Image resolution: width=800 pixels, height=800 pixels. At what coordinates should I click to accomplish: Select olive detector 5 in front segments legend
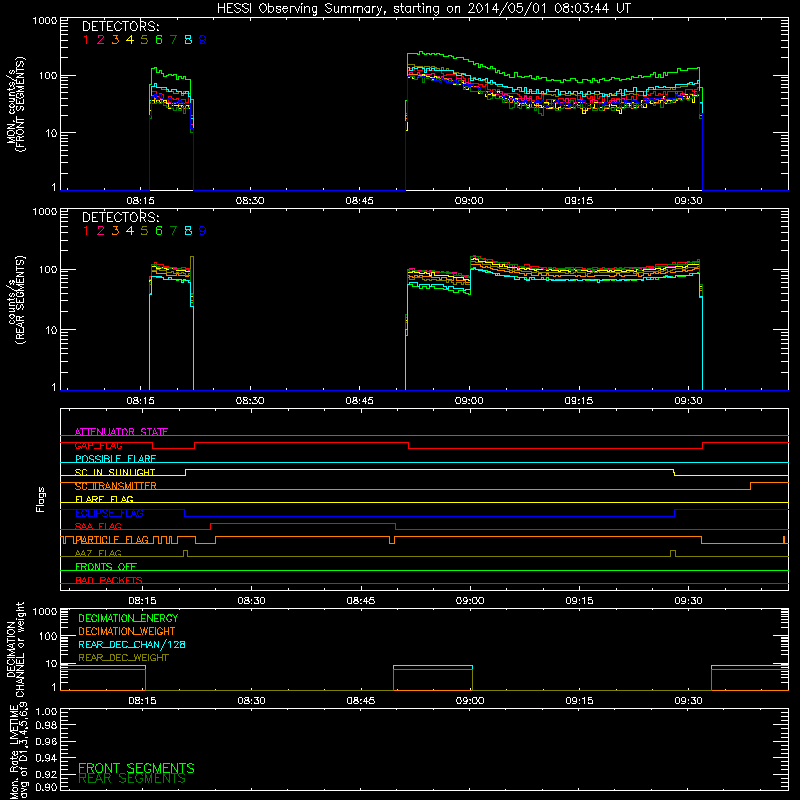point(144,40)
